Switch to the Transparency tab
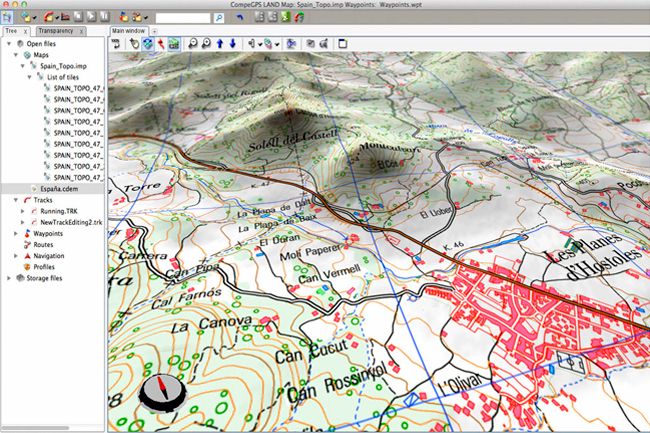This screenshot has height=433, width=650. [x=55, y=31]
